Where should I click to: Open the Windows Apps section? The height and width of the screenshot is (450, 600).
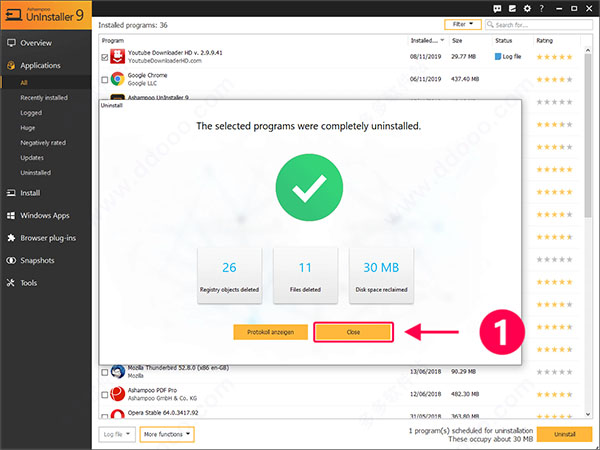45,215
